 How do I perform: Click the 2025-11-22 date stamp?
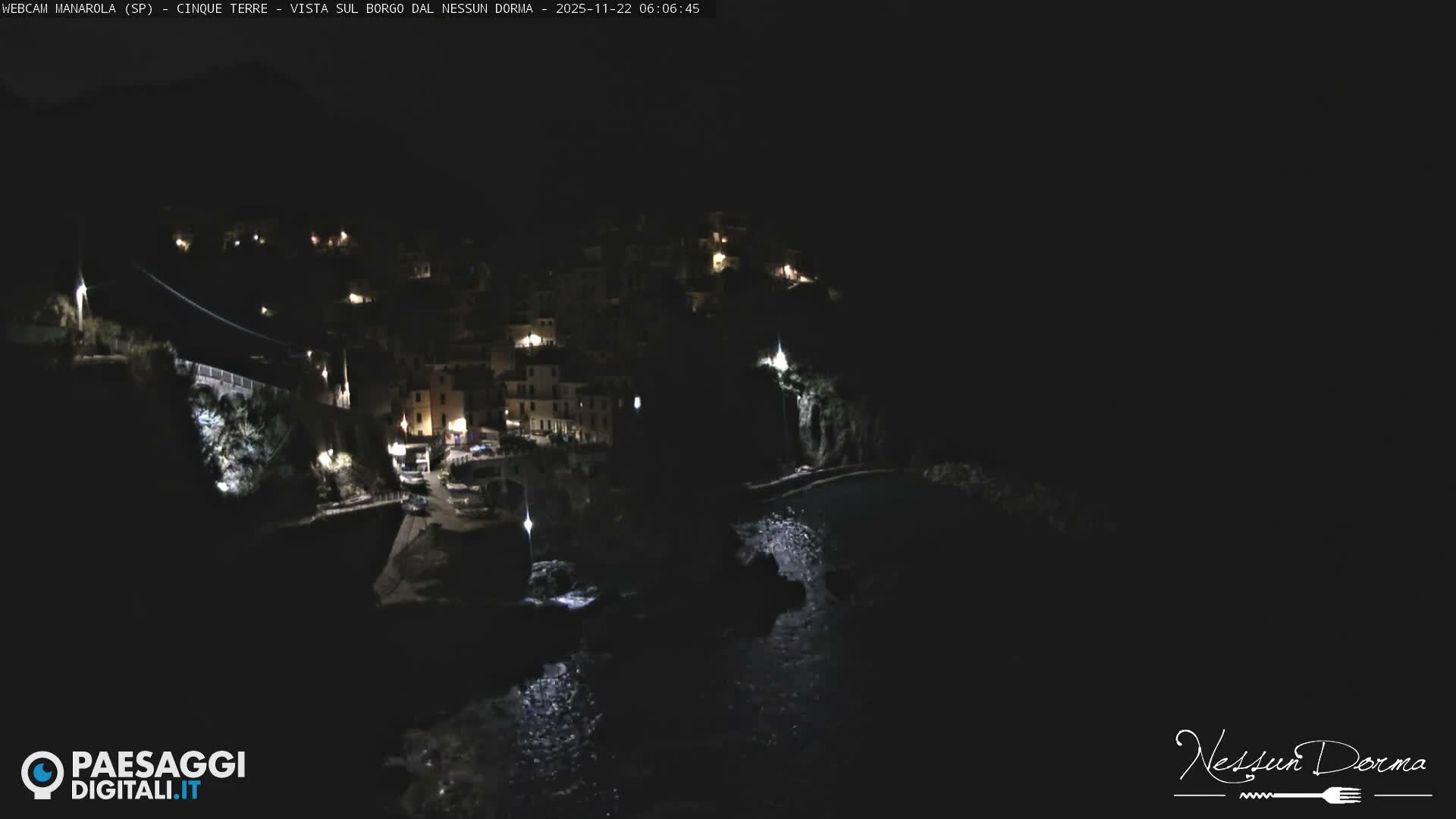pos(593,10)
